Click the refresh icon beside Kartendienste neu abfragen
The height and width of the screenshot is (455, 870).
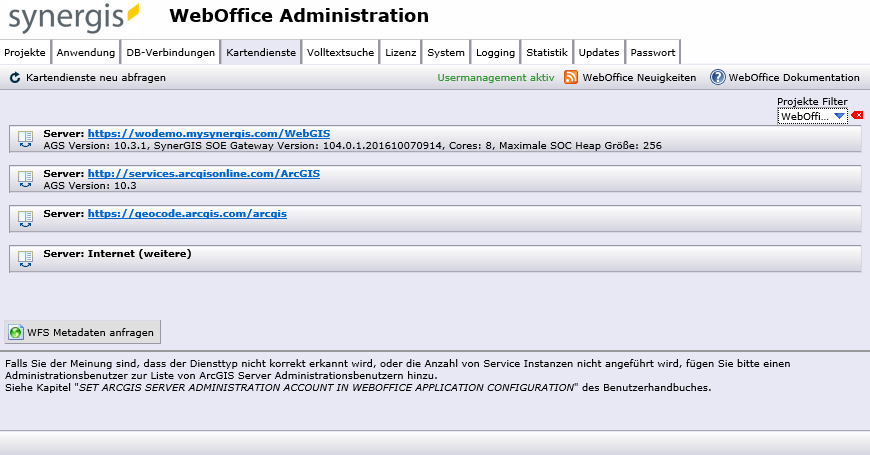pos(15,78)
